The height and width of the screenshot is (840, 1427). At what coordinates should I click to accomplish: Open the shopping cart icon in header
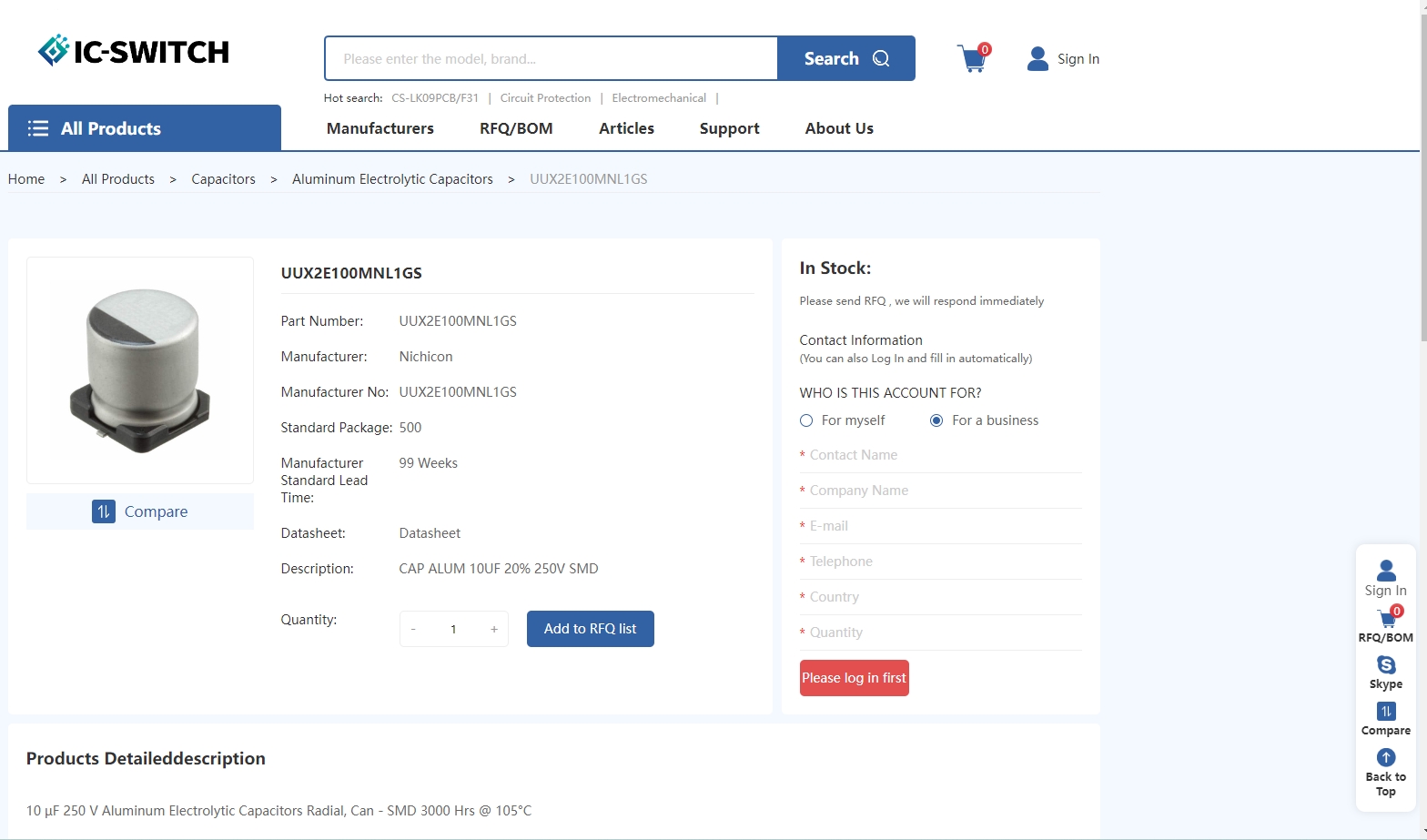tap(972, 58)
